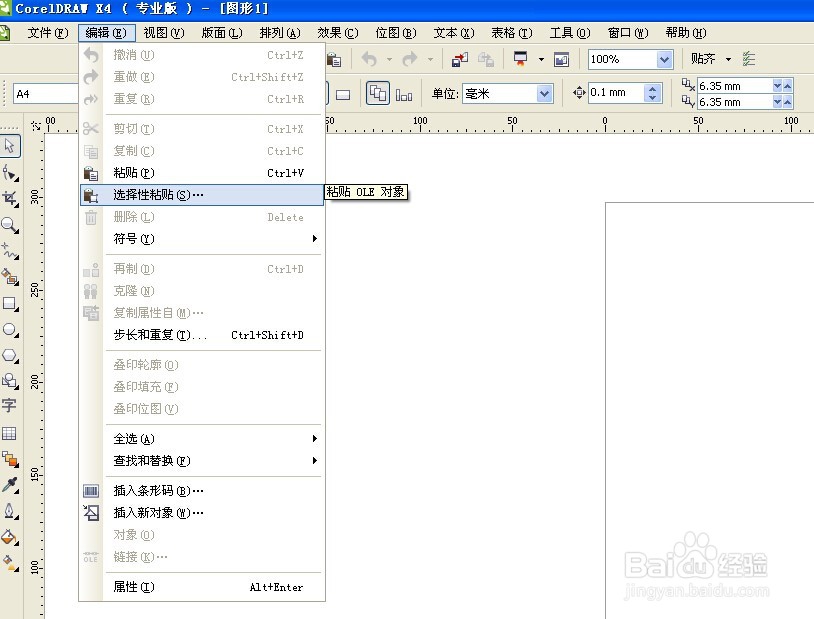Open the undo history dropdown arrow
814x619 pixels.
389,59
